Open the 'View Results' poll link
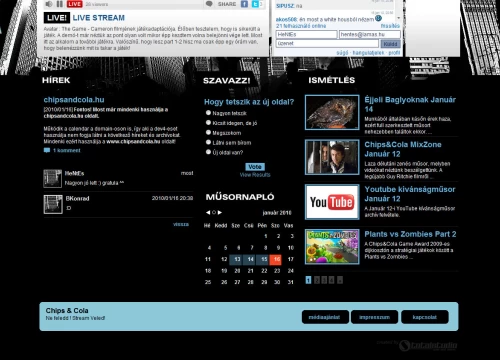Screen dimensions: 500x360 point(255,175)
